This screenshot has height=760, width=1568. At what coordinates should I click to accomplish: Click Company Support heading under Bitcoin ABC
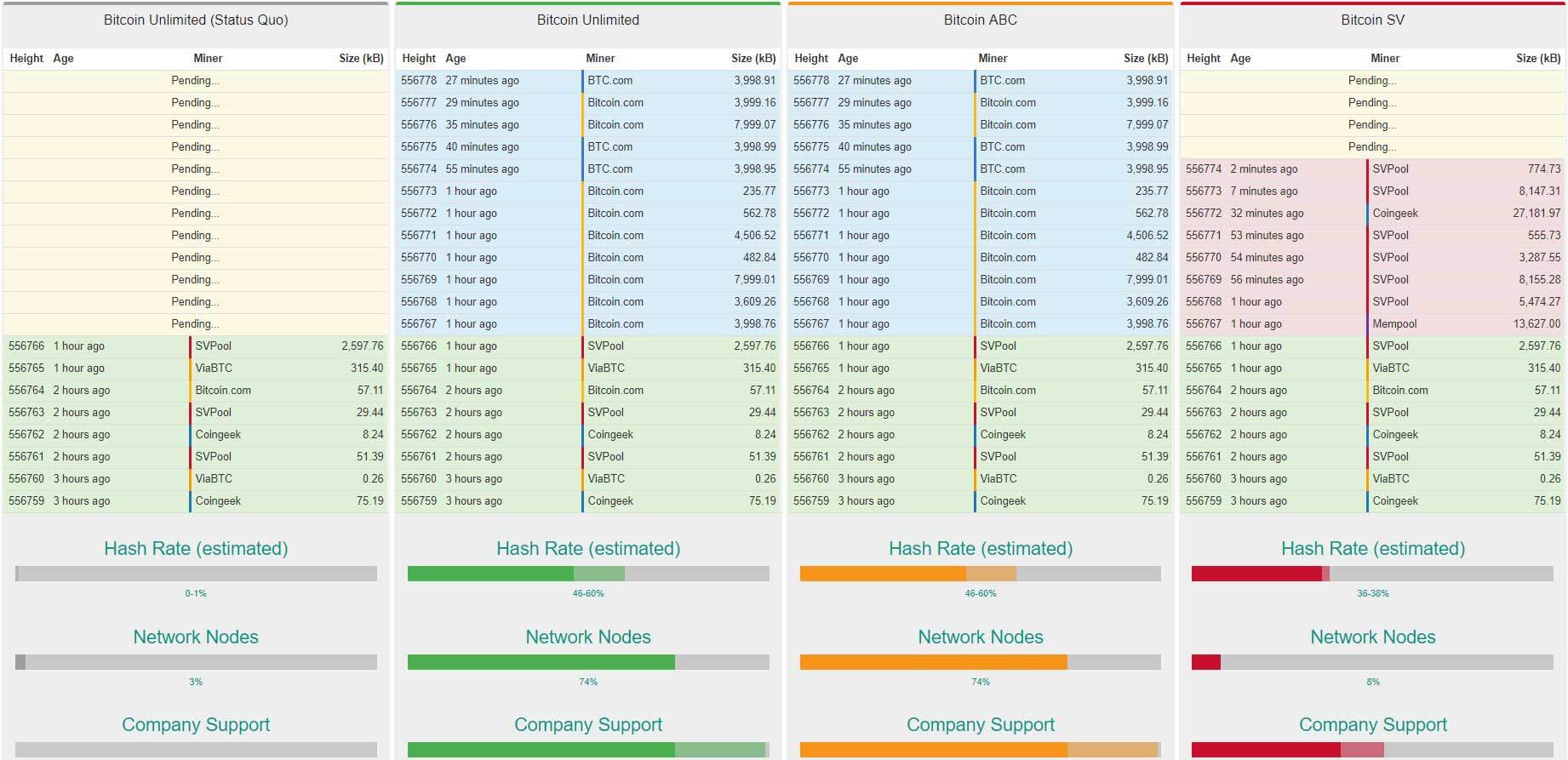[x=980, y=724]
